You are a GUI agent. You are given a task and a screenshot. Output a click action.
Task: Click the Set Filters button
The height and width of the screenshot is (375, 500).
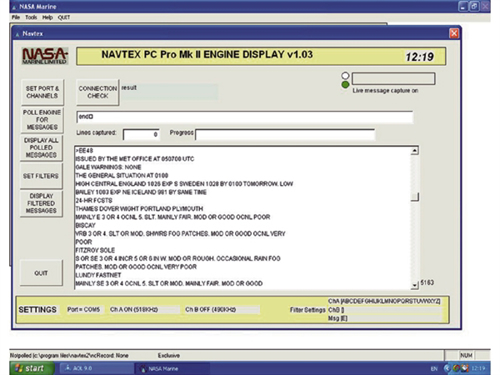41,176
